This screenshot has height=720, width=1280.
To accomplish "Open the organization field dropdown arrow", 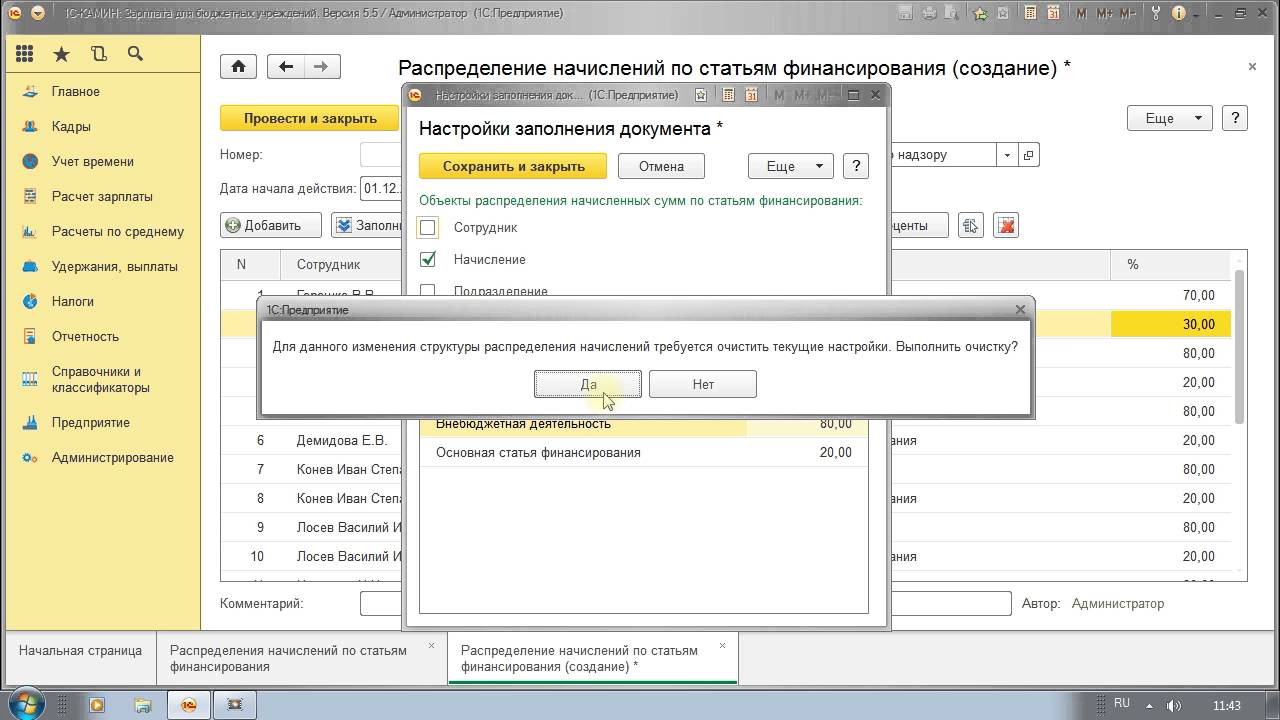I will [x=1007, y=155].
